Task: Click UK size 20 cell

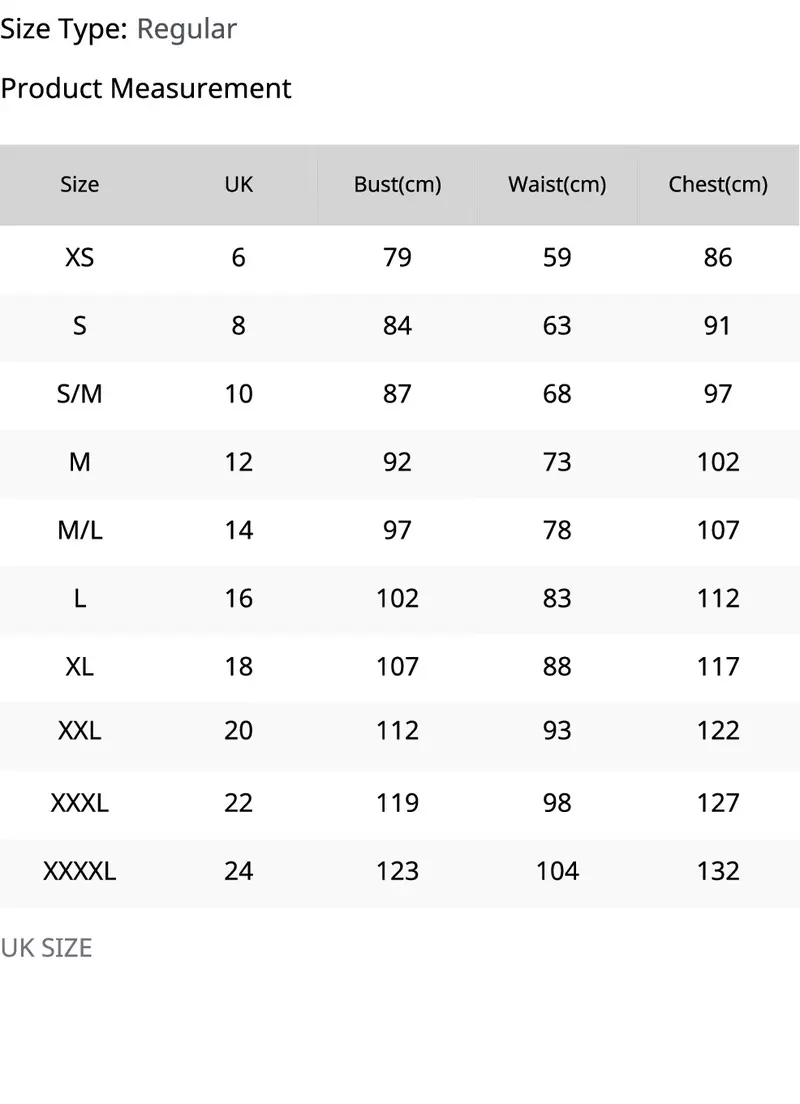Action: click(239, 731)
